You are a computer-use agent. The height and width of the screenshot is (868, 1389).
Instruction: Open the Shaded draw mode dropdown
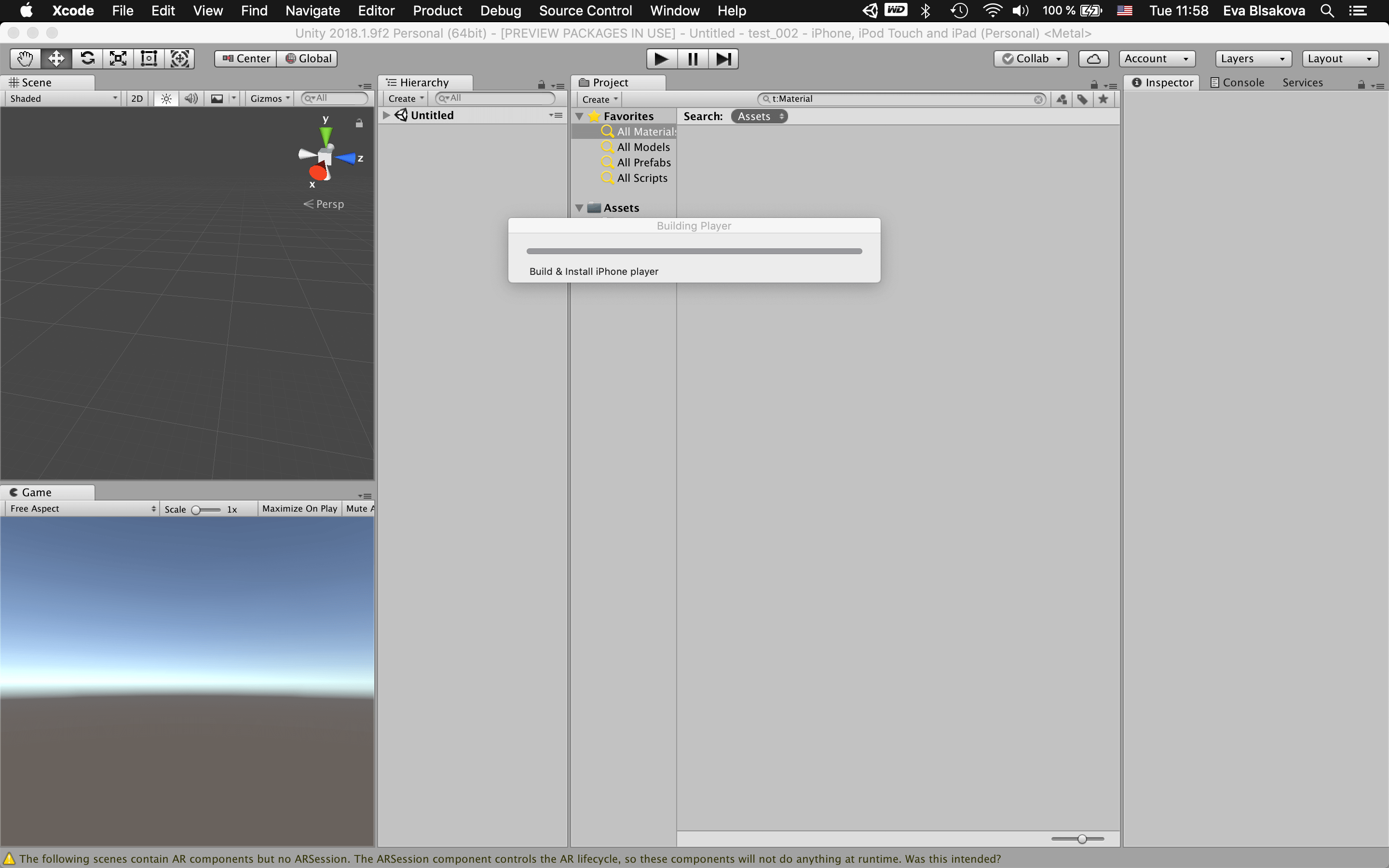point(63,99)
